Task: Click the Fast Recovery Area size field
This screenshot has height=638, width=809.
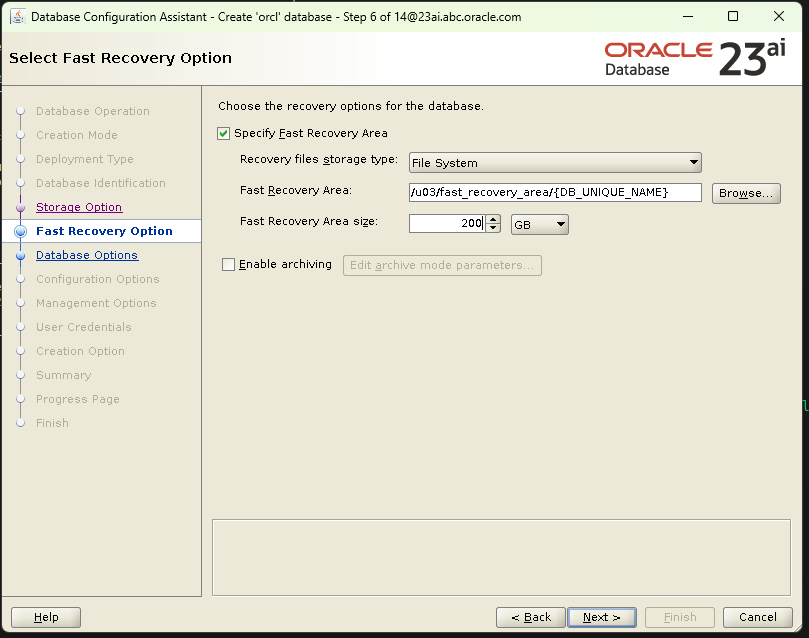Action: pos(446,225)
